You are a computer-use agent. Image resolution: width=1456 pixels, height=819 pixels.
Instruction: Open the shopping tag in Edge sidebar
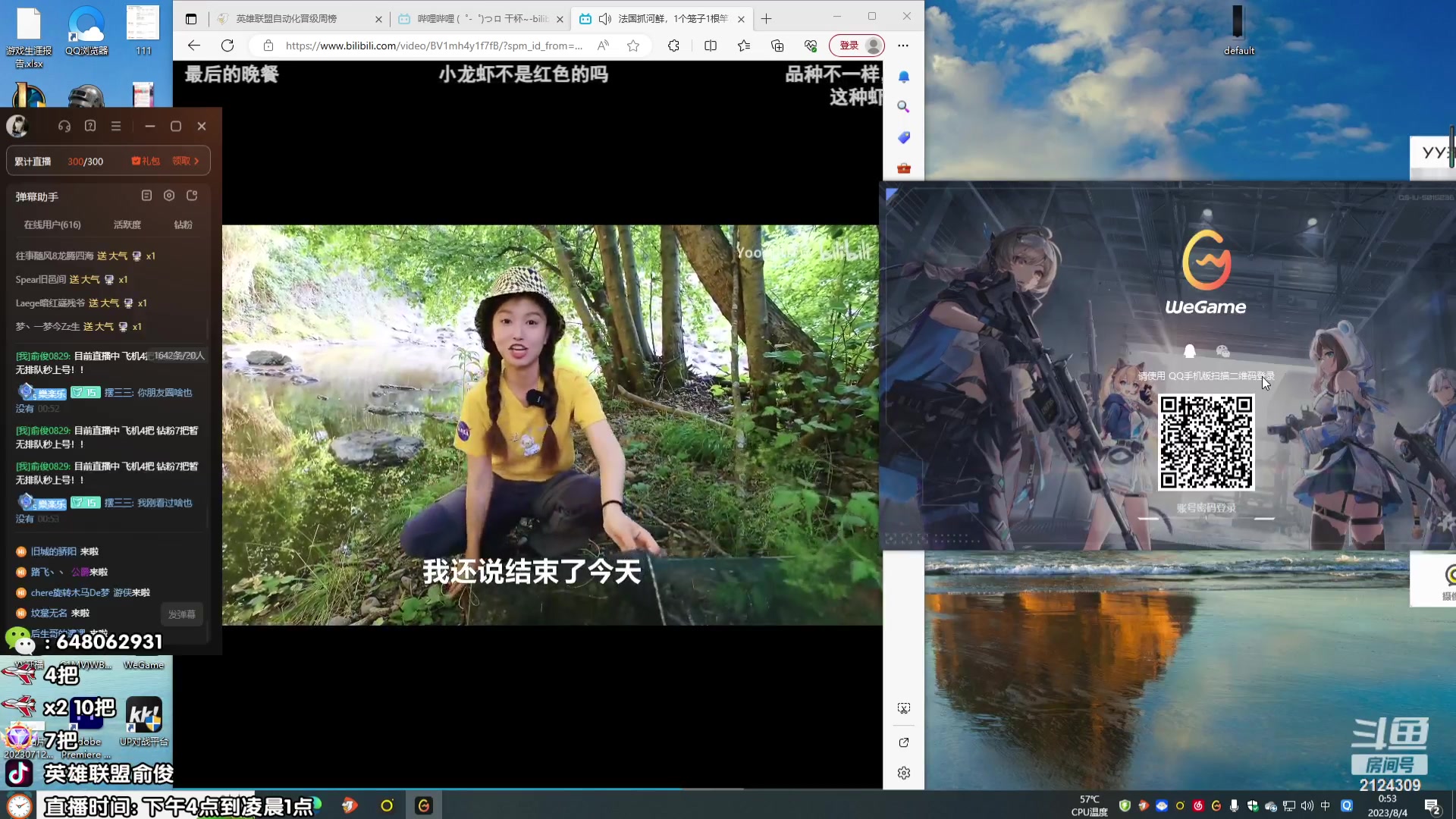pos(903,137)
